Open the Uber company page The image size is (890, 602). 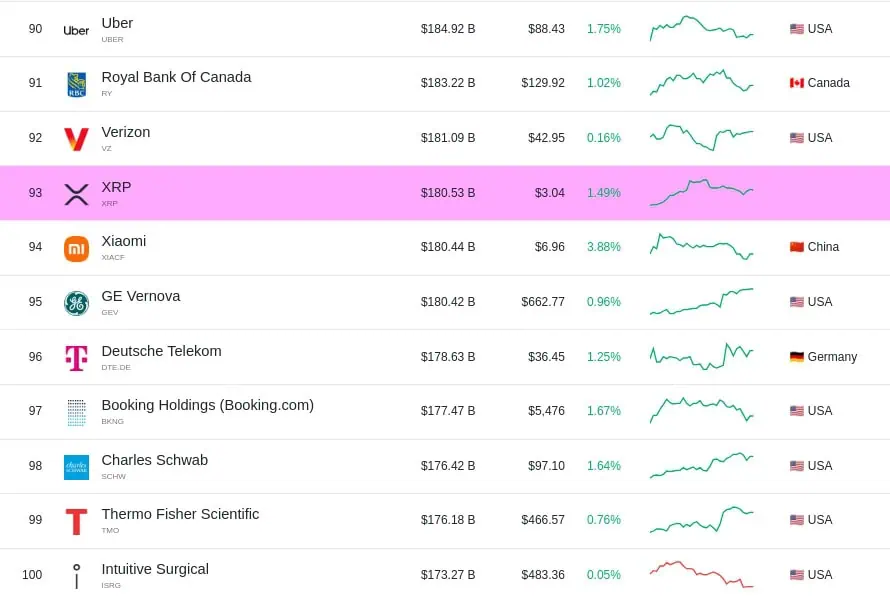(x=117, y=23)
